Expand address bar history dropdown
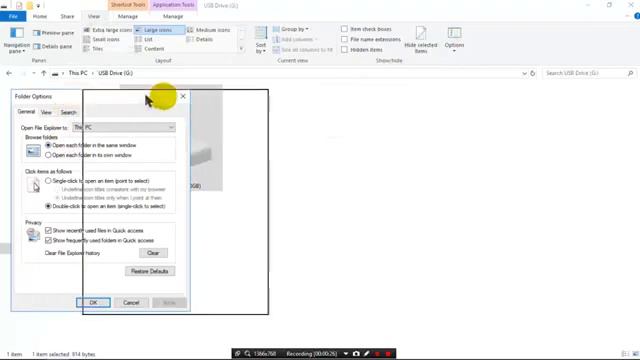 click(524, 73)
